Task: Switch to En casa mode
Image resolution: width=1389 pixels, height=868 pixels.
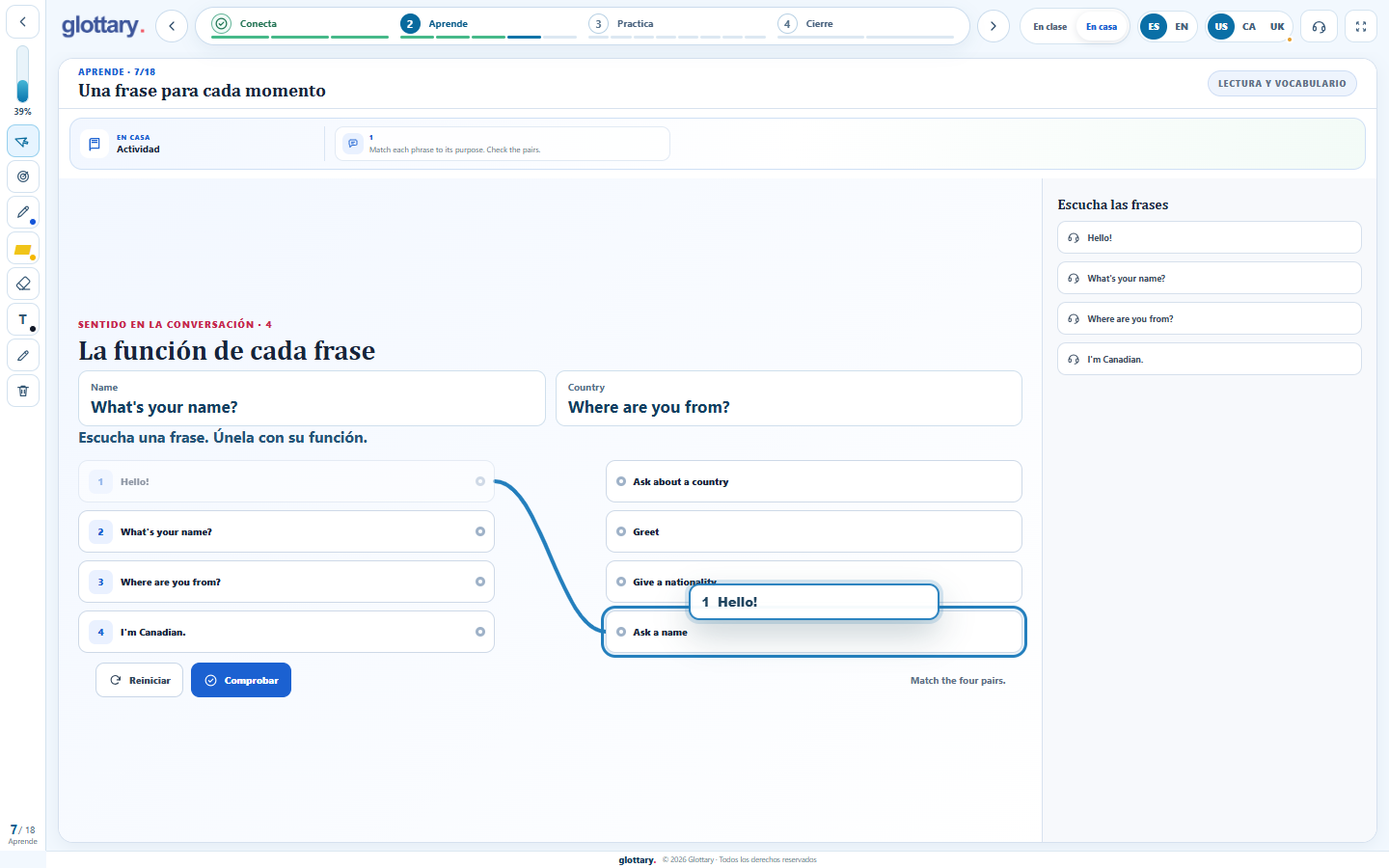Action: 1102,26
